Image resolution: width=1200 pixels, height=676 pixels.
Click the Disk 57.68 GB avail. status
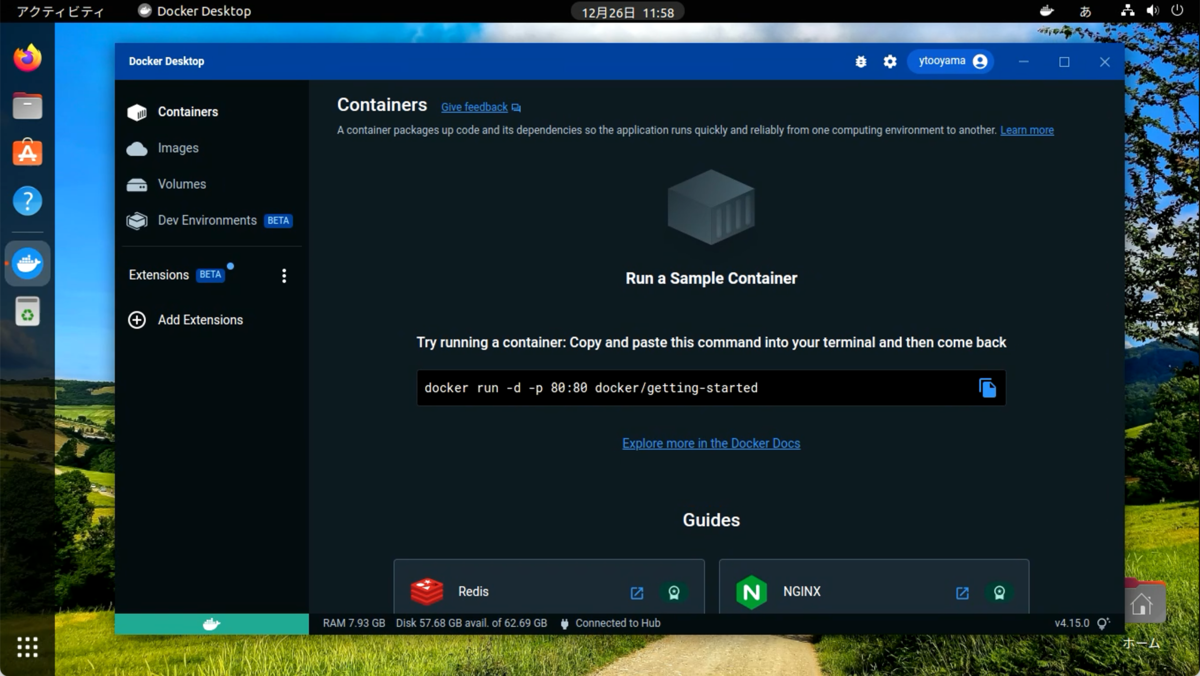pos(472,623)
